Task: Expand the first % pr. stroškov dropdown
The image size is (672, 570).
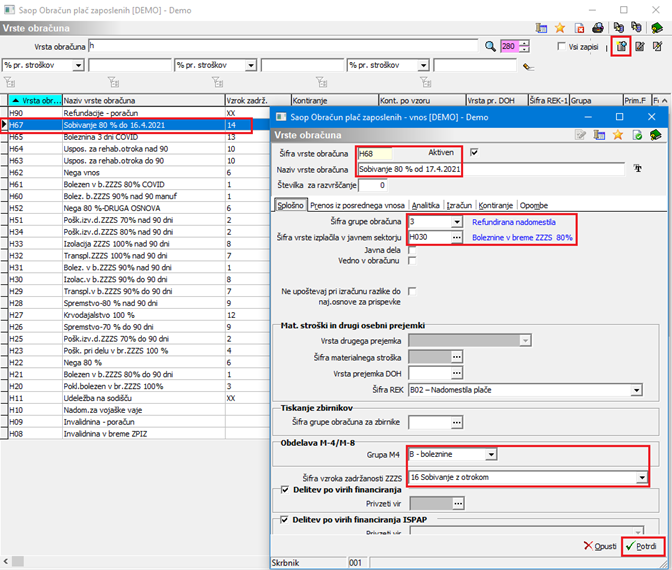Action: (78, 66)
